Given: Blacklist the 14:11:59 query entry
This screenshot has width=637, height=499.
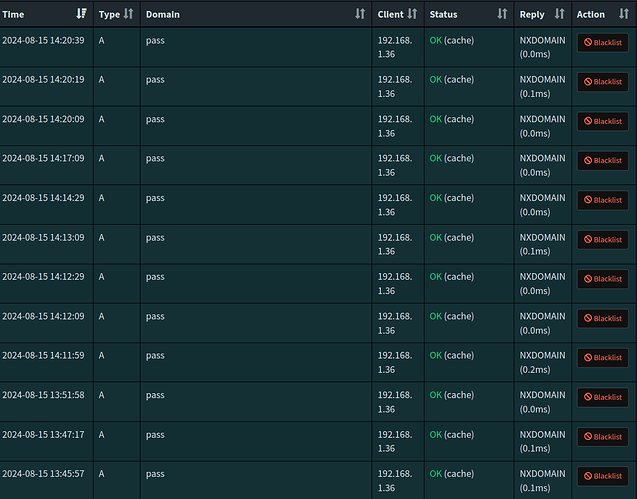Looking at the screenshot, I should click(x=602, y=358).
